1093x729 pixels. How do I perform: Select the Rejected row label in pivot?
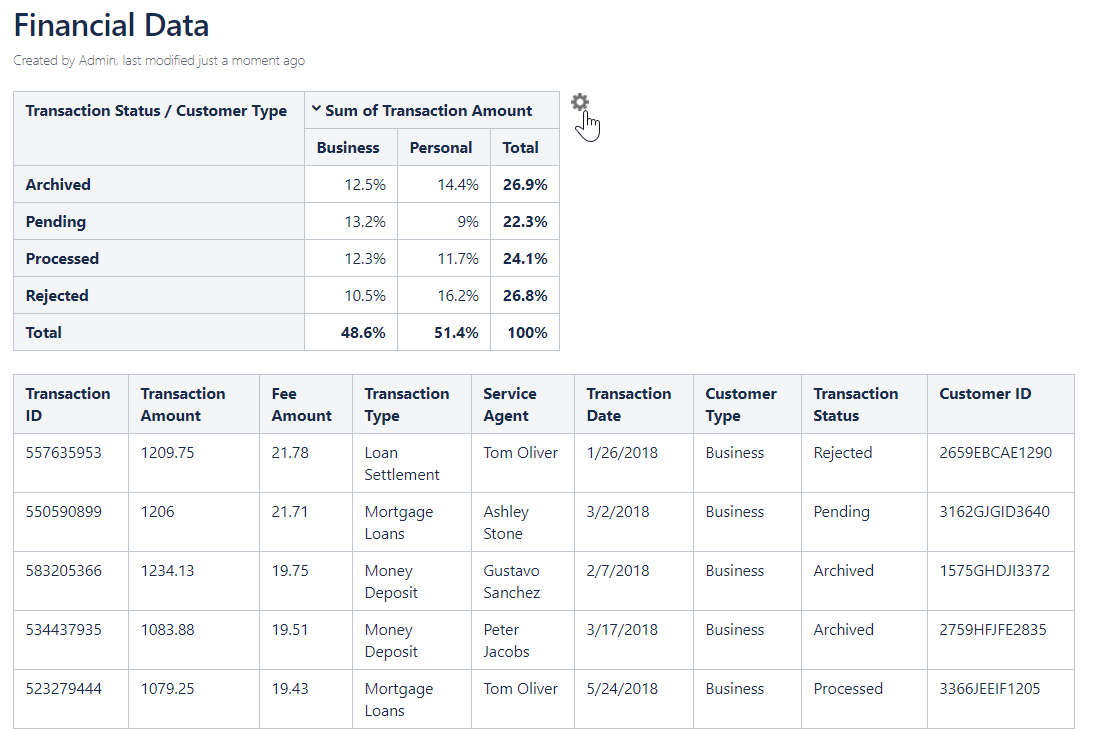point(57,295)
